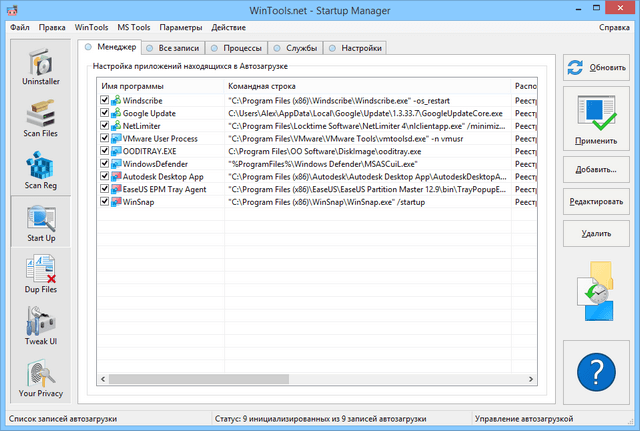The image size is (640, 431).
Task: Open the Your Privacy tool
Action: [x=41, y=378]
